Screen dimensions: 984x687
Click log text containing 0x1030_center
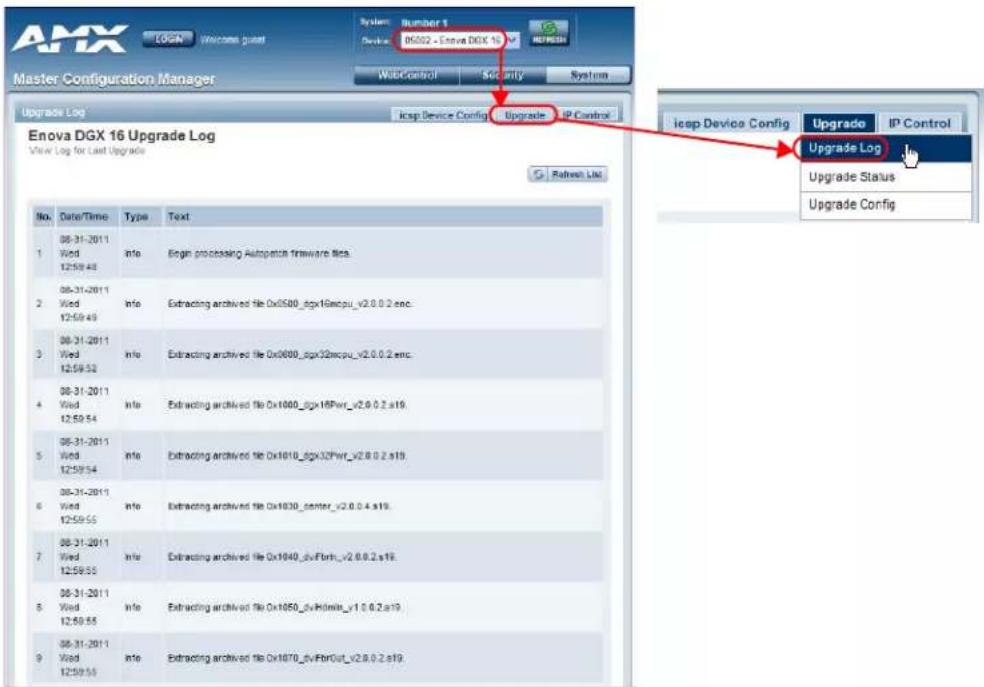[279, 506]
